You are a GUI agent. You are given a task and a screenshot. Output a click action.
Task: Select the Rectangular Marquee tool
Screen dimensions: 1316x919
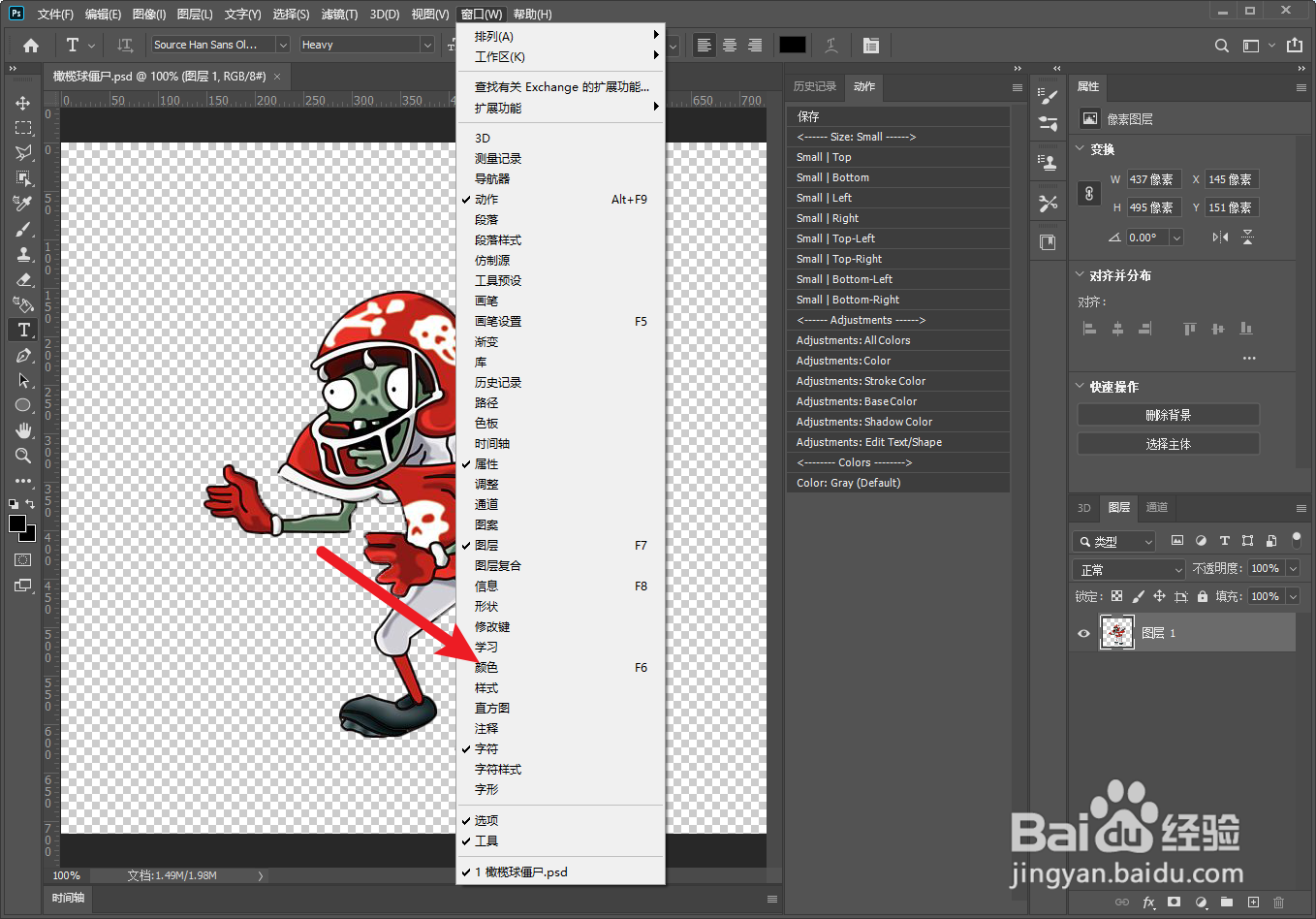pos(23,128)
